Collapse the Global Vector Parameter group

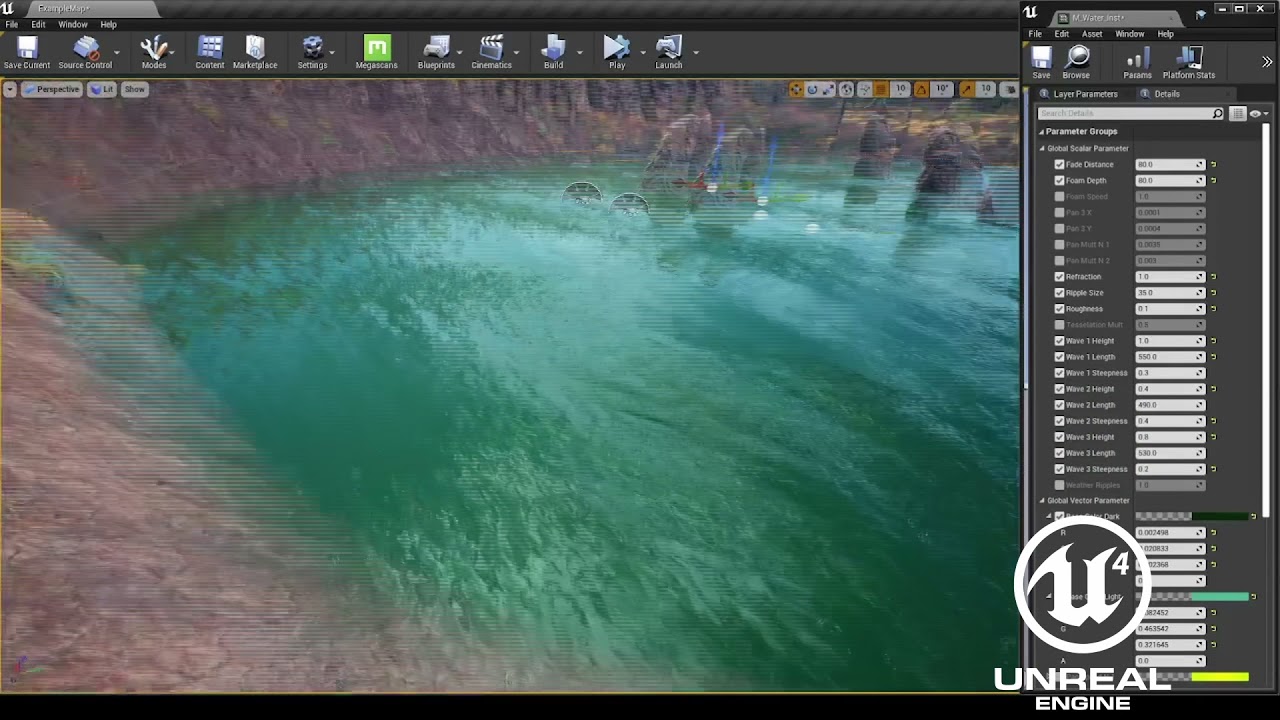(x=1042, y=501)
